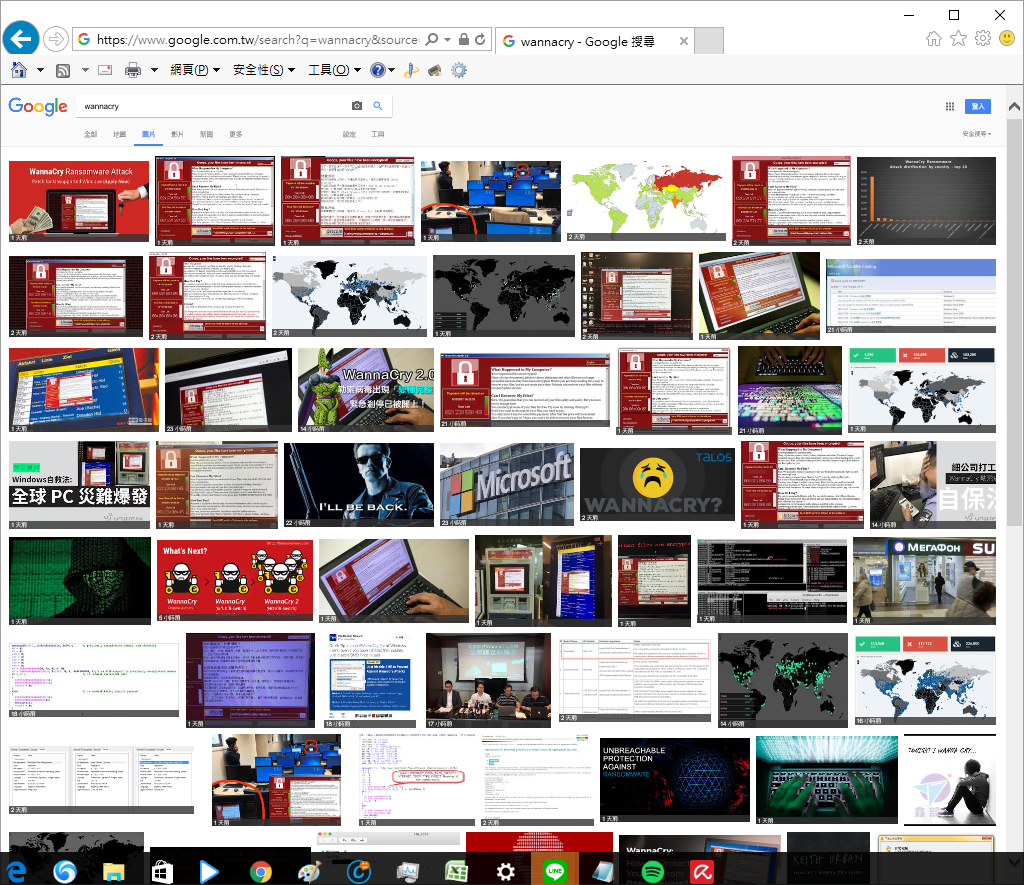Open the 安全搜尋 SafeSearch dropdown

pos(976,134)
